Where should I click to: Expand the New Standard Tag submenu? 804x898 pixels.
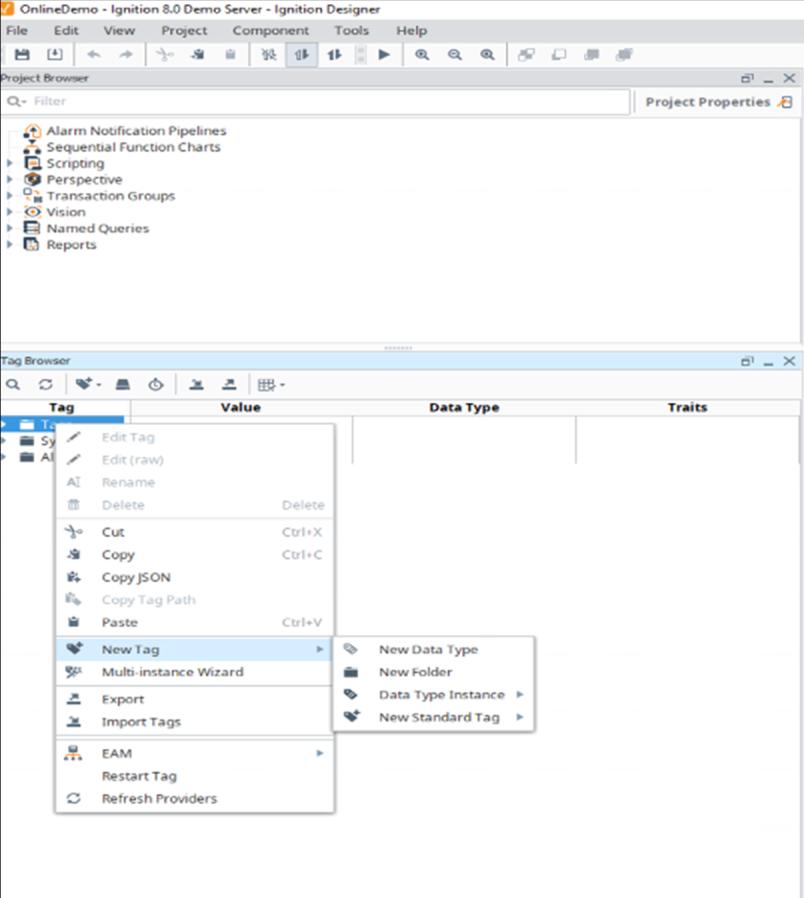tap(433, 717)
